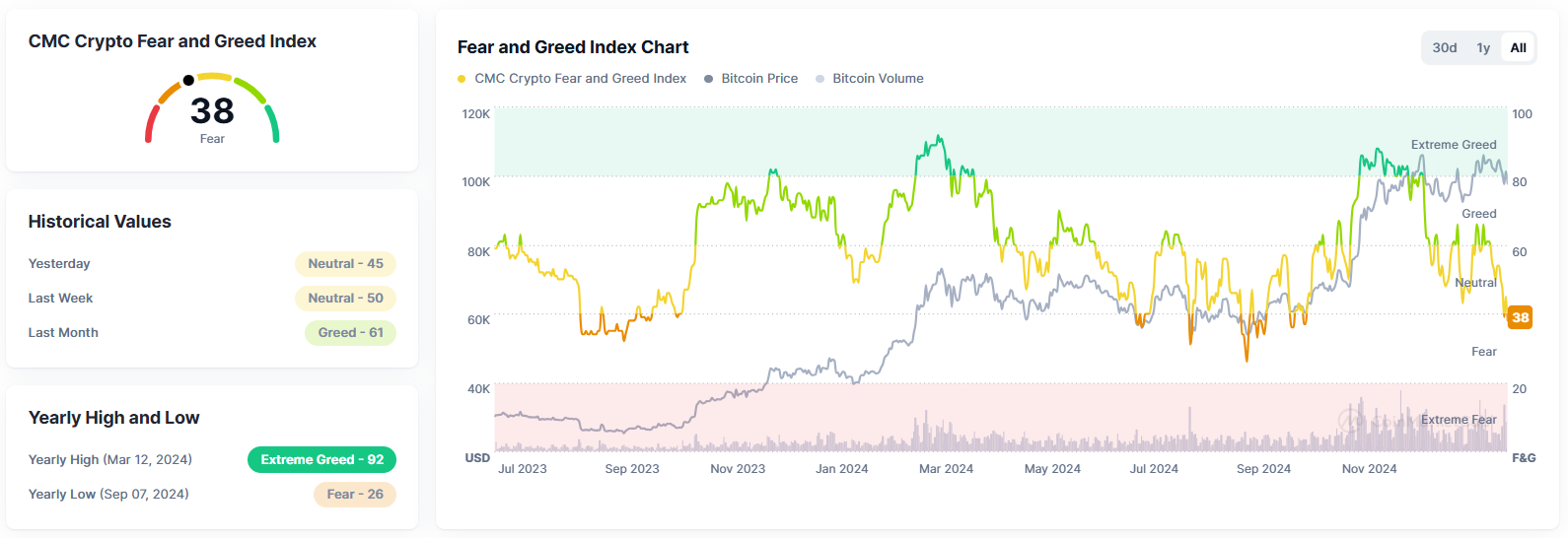Viewport: 1568px width, 538px height.
Task: Select the 30d time range tab
Action: 1444,47
